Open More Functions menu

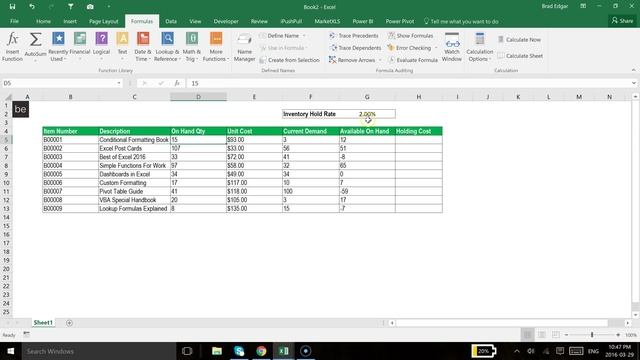click(216, 47)
